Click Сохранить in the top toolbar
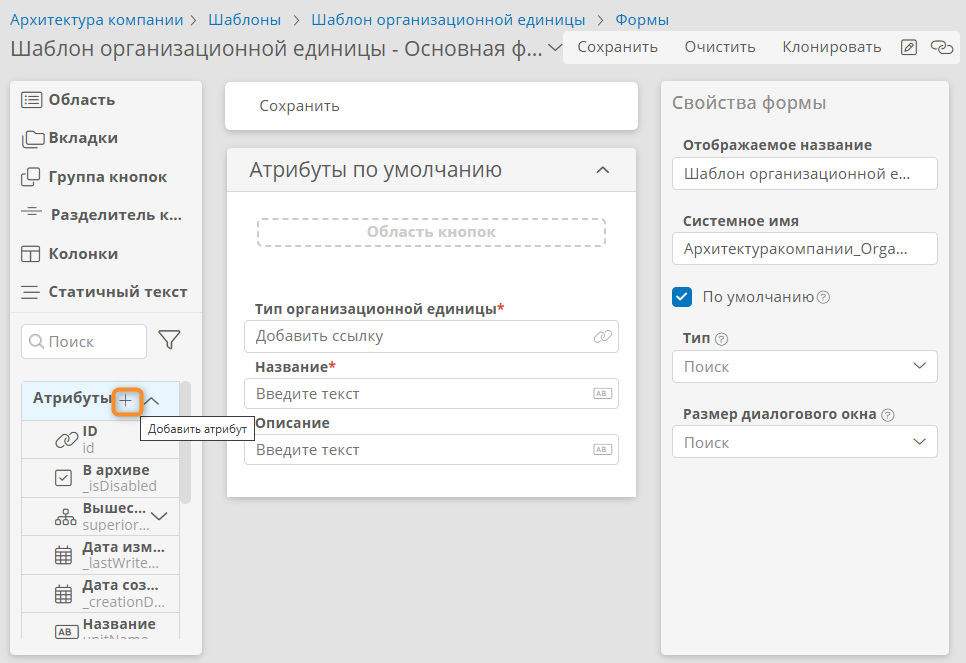 617,47
